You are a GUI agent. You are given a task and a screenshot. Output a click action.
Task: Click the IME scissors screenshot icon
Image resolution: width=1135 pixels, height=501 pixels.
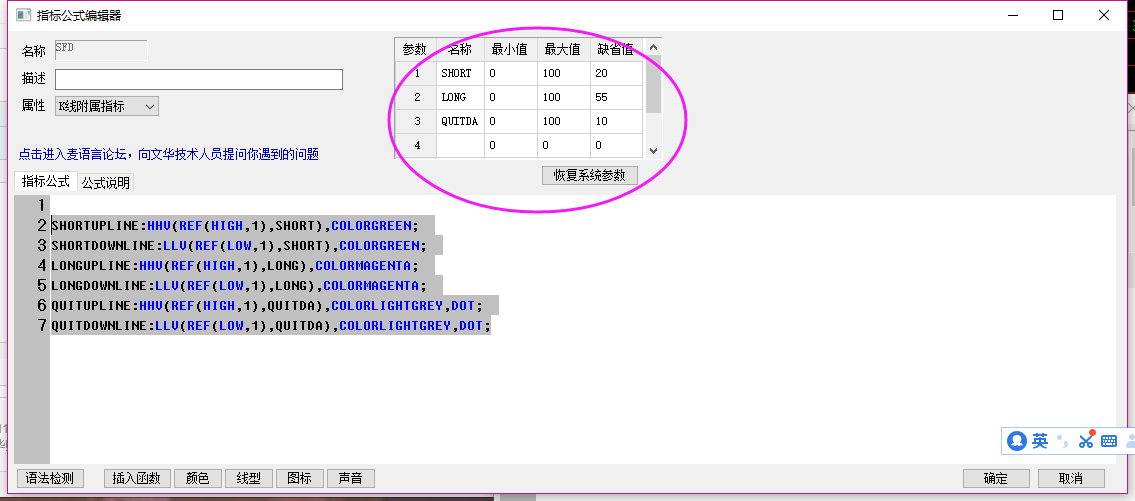click(x=1085, y=440)
